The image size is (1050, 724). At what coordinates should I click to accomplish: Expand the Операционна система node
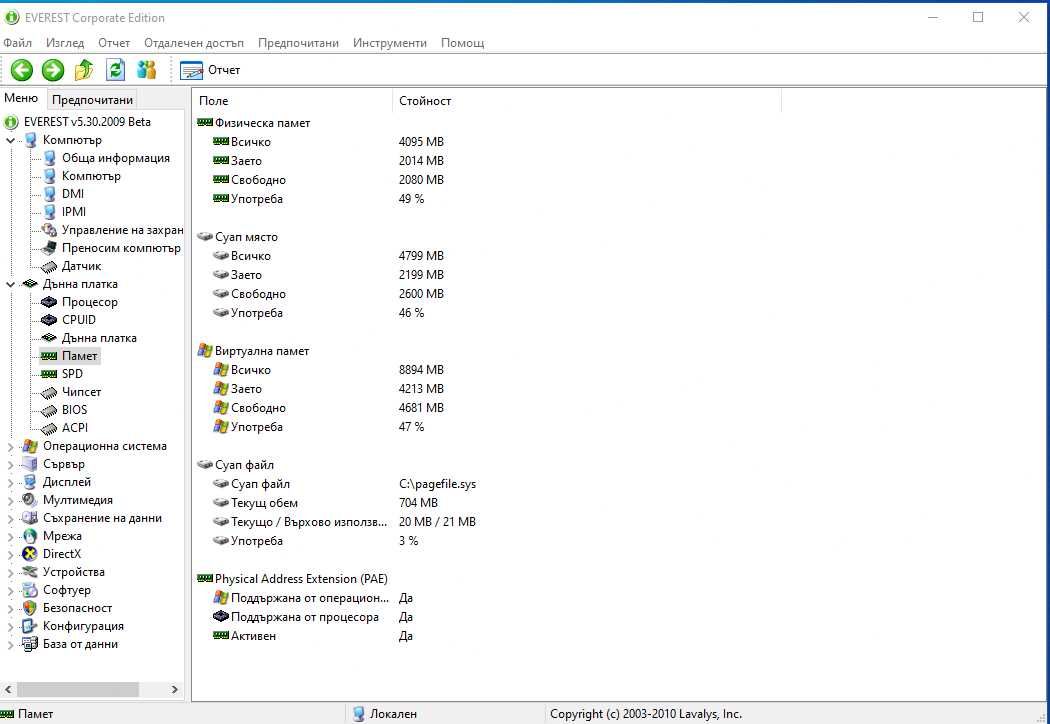point(10,447)
